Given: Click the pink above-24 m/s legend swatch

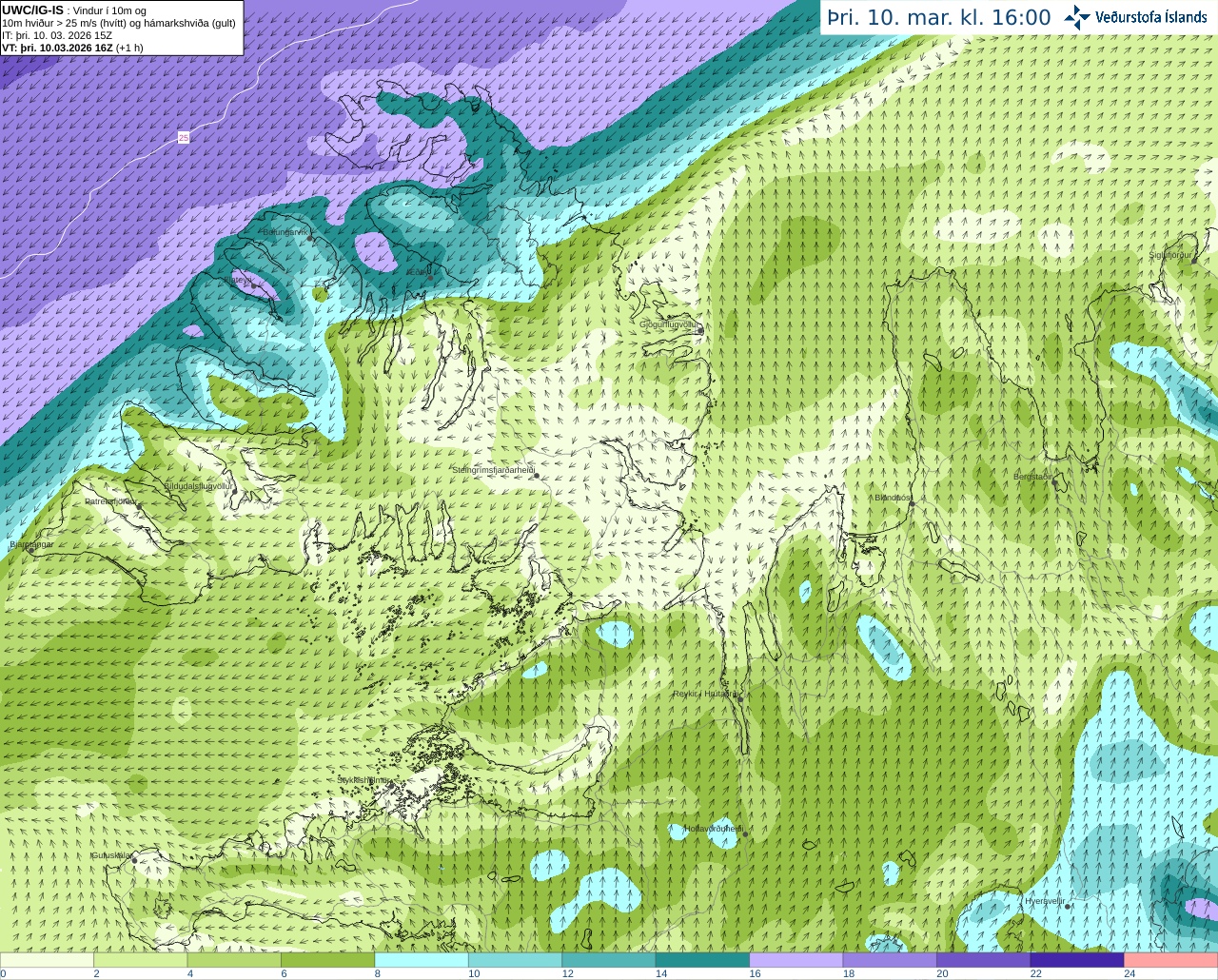Looking at the screenshot, I should pyautogui.click(x=1171, y=960).
